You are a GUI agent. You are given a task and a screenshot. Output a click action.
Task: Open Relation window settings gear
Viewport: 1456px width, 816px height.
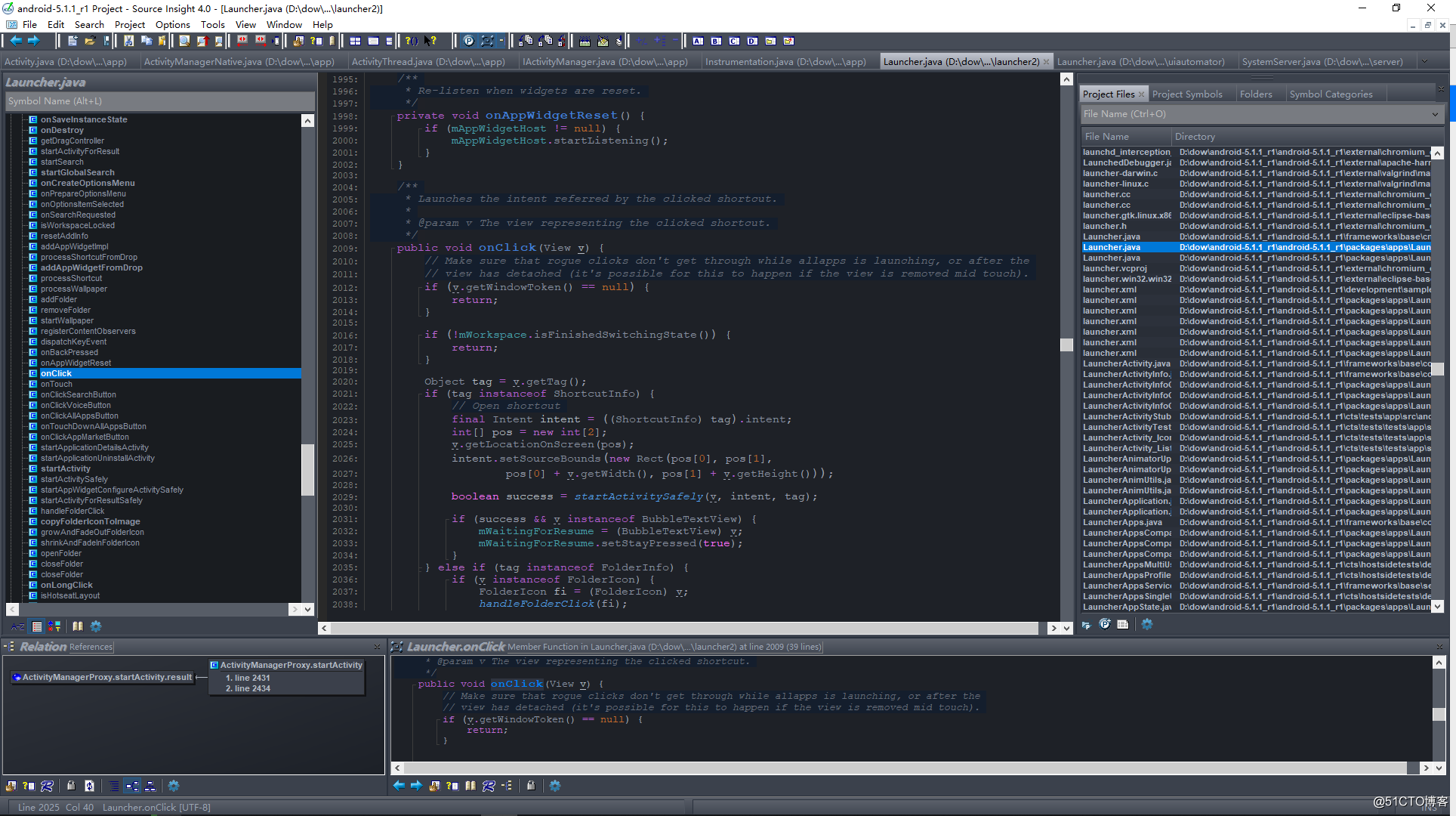point(174,786)
